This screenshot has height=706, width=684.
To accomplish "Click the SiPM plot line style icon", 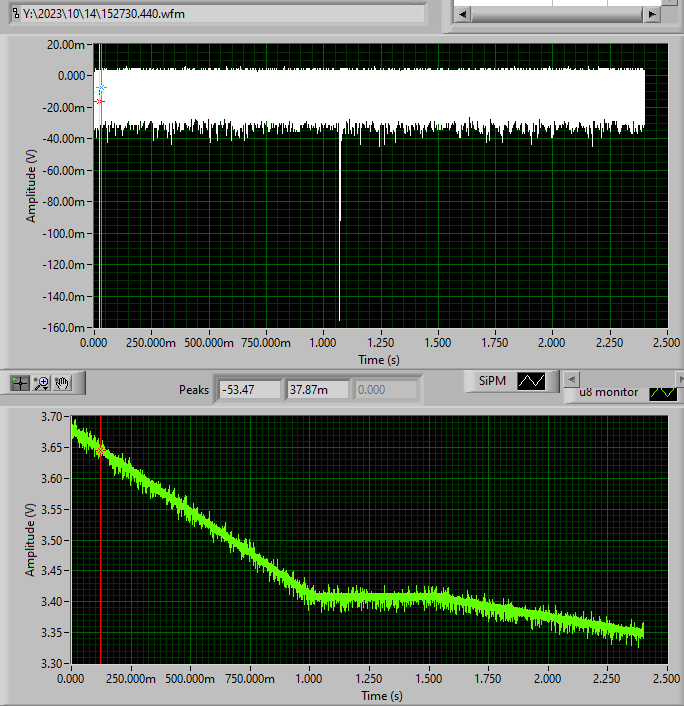I will click(531, 381).
